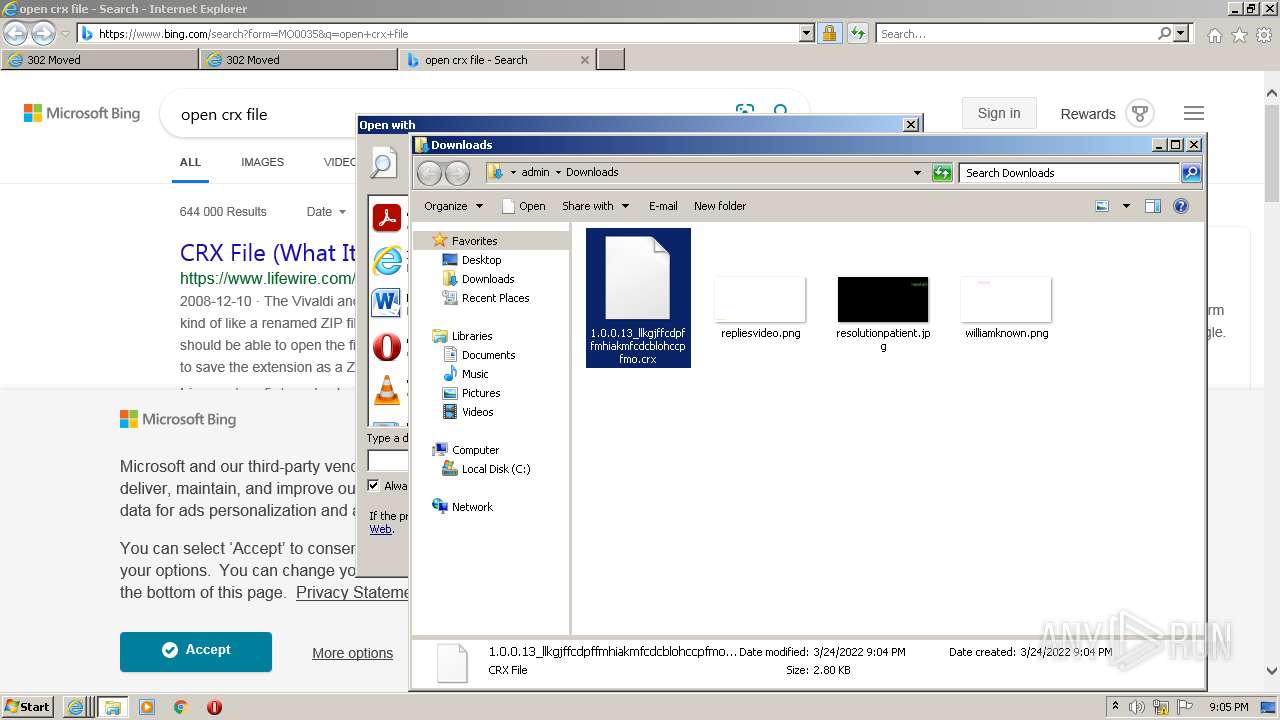
Task: Open Bing Date filter dropdown
Action: (x=326, y=212)
